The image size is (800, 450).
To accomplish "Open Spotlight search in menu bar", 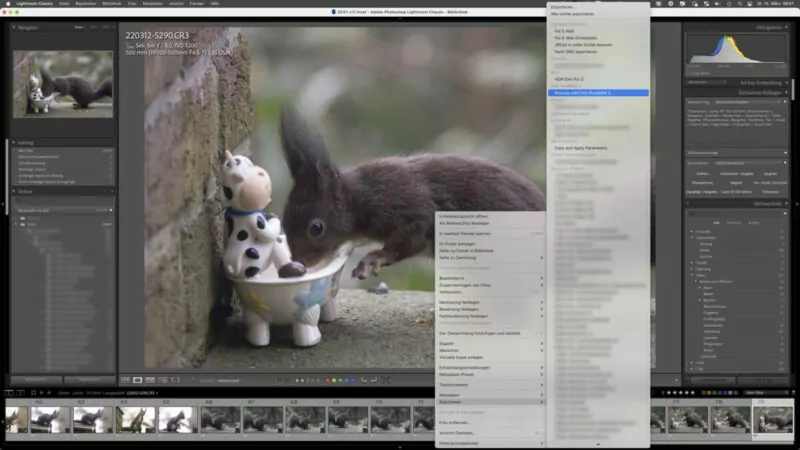I will (739, 4).
